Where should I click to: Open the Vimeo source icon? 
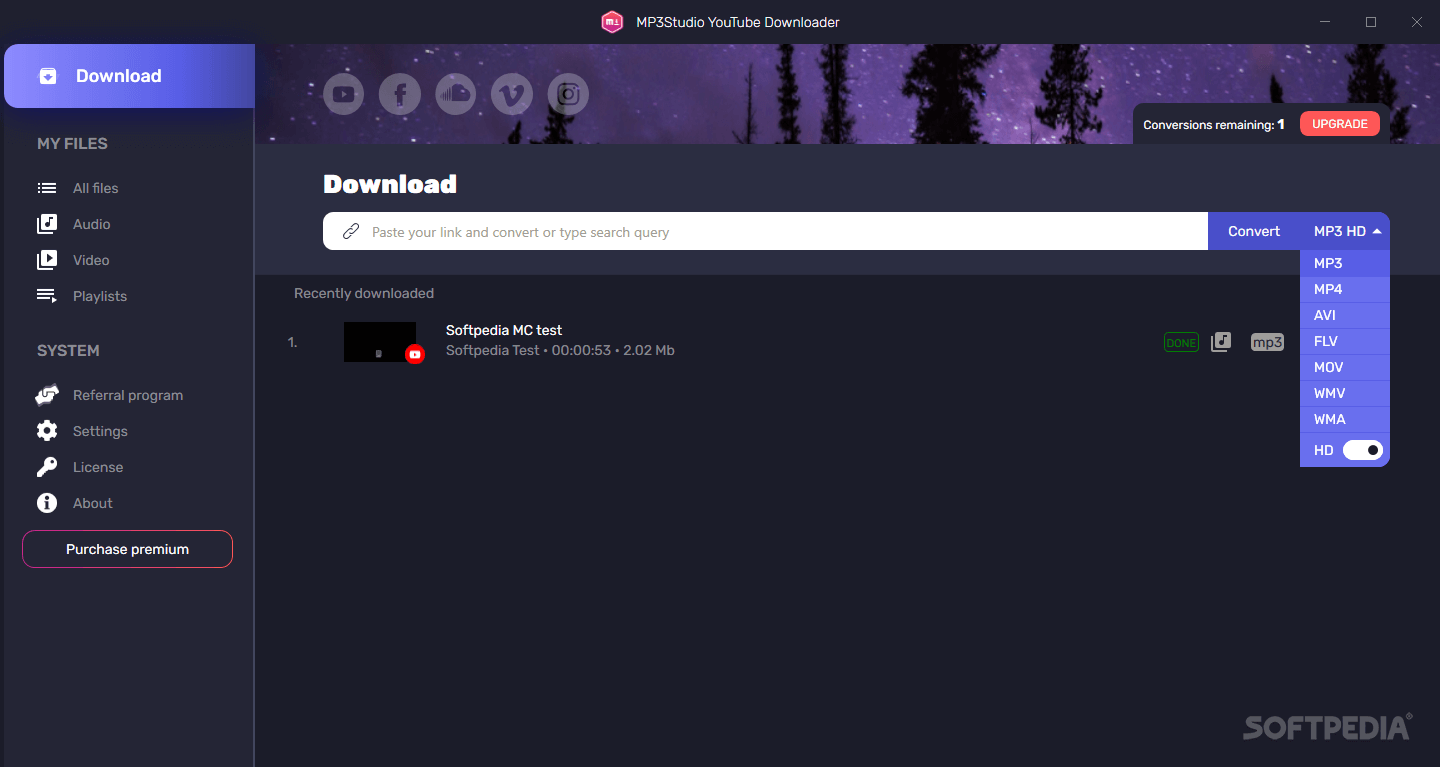click(x=512, y=94)
